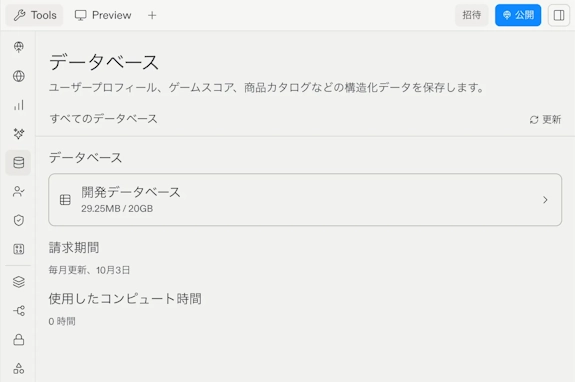This screenshot has height=382, width=575.
Task: Select the すべてのデータベース tab
Action: tap(103, 119)
